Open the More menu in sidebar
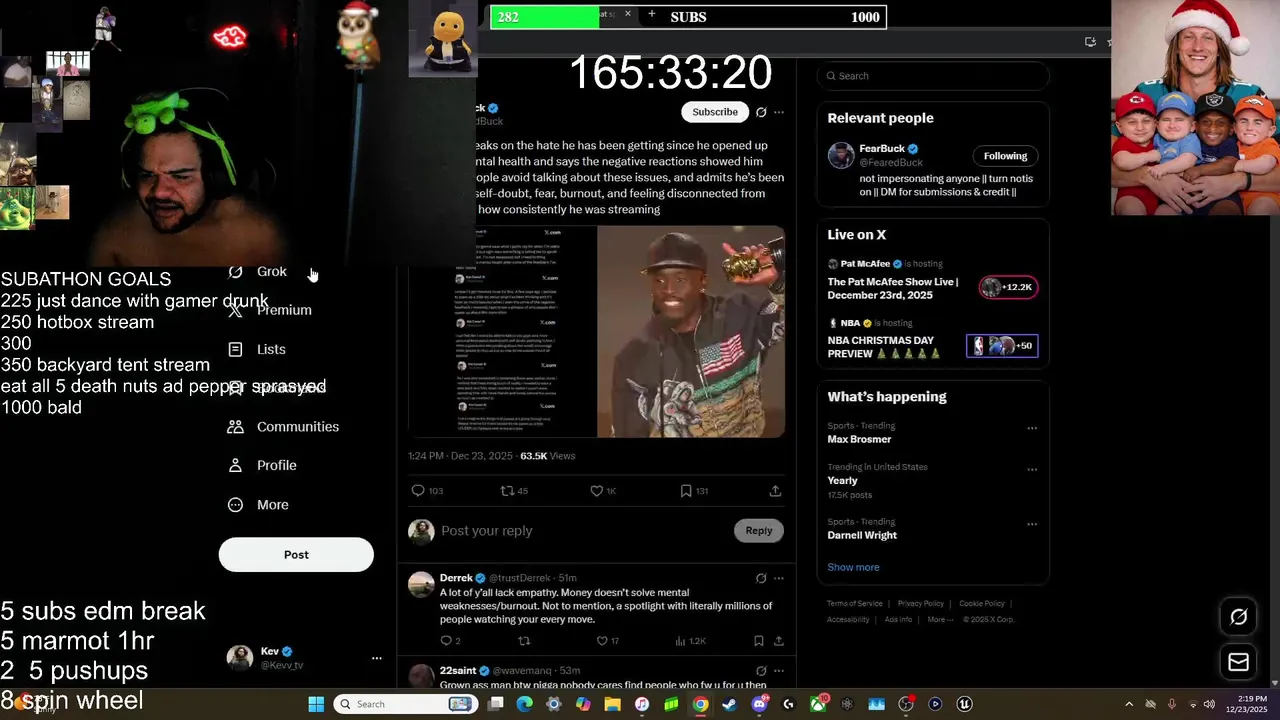Image resolution: width=1280 pixels, height=720 pixels. coord(259,505)
